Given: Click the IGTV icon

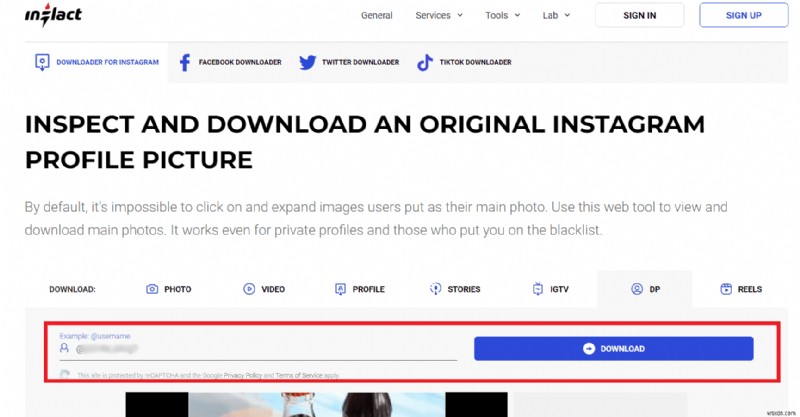Looking at the screenshot, I should 538,289.
